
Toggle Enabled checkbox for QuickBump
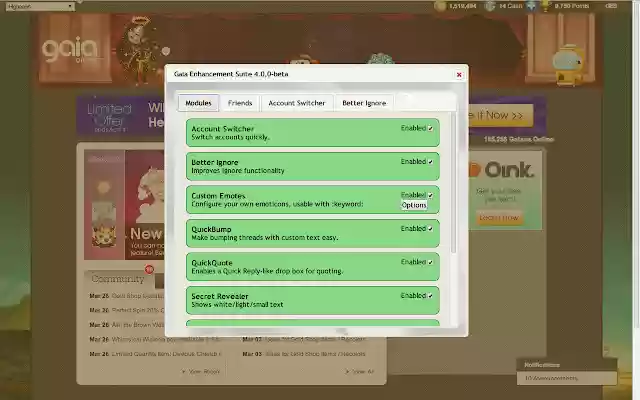(x=430, y=229)
